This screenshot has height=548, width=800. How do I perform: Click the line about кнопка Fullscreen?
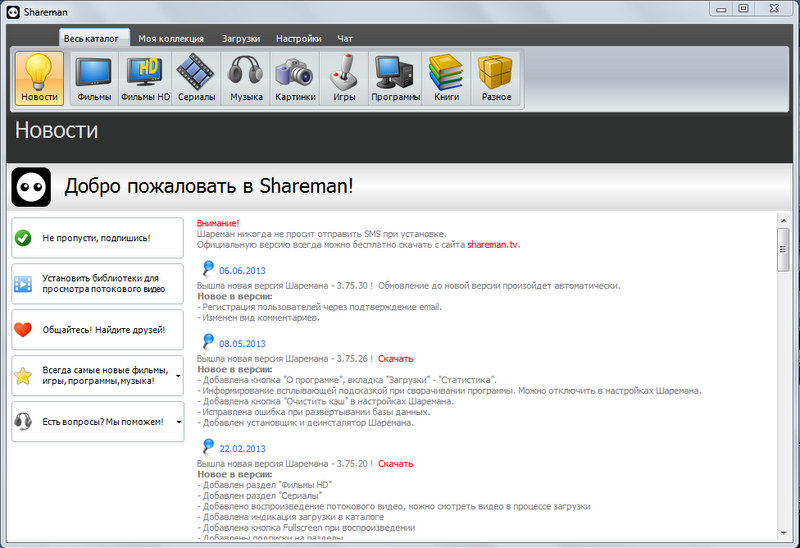[x=306, y=528]
